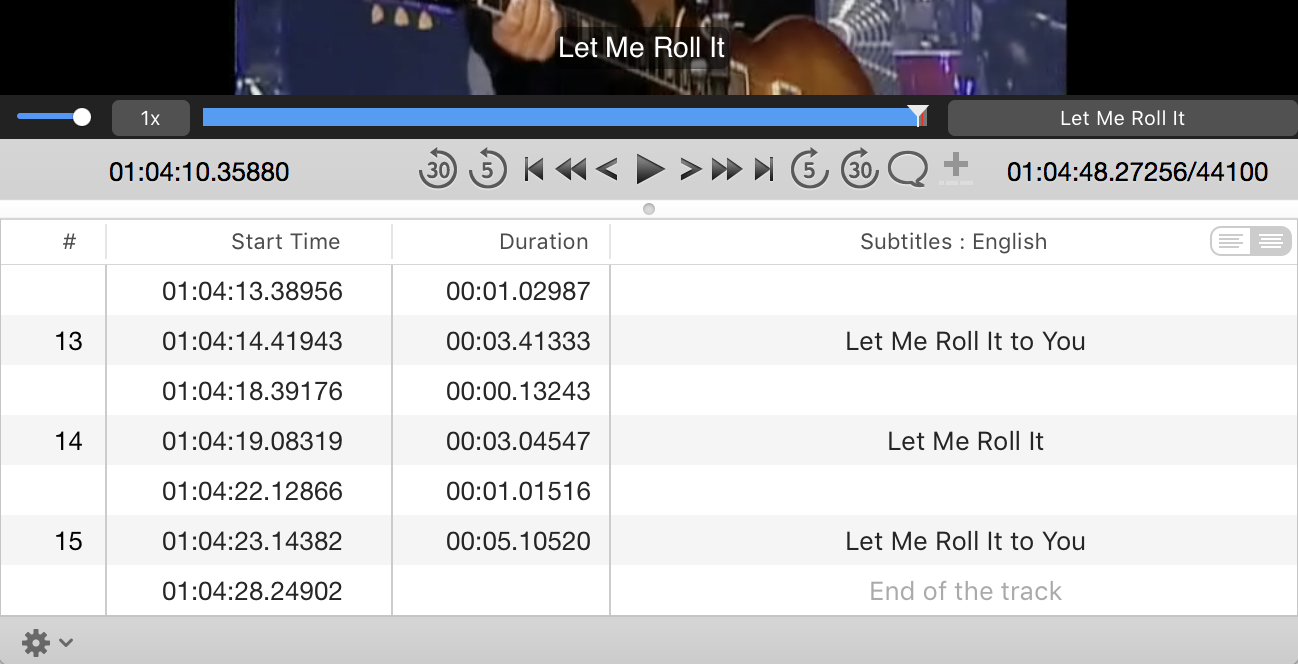Rewind with the double left arrows
Screen dimensions: 1298x664
tap(570, 170)
